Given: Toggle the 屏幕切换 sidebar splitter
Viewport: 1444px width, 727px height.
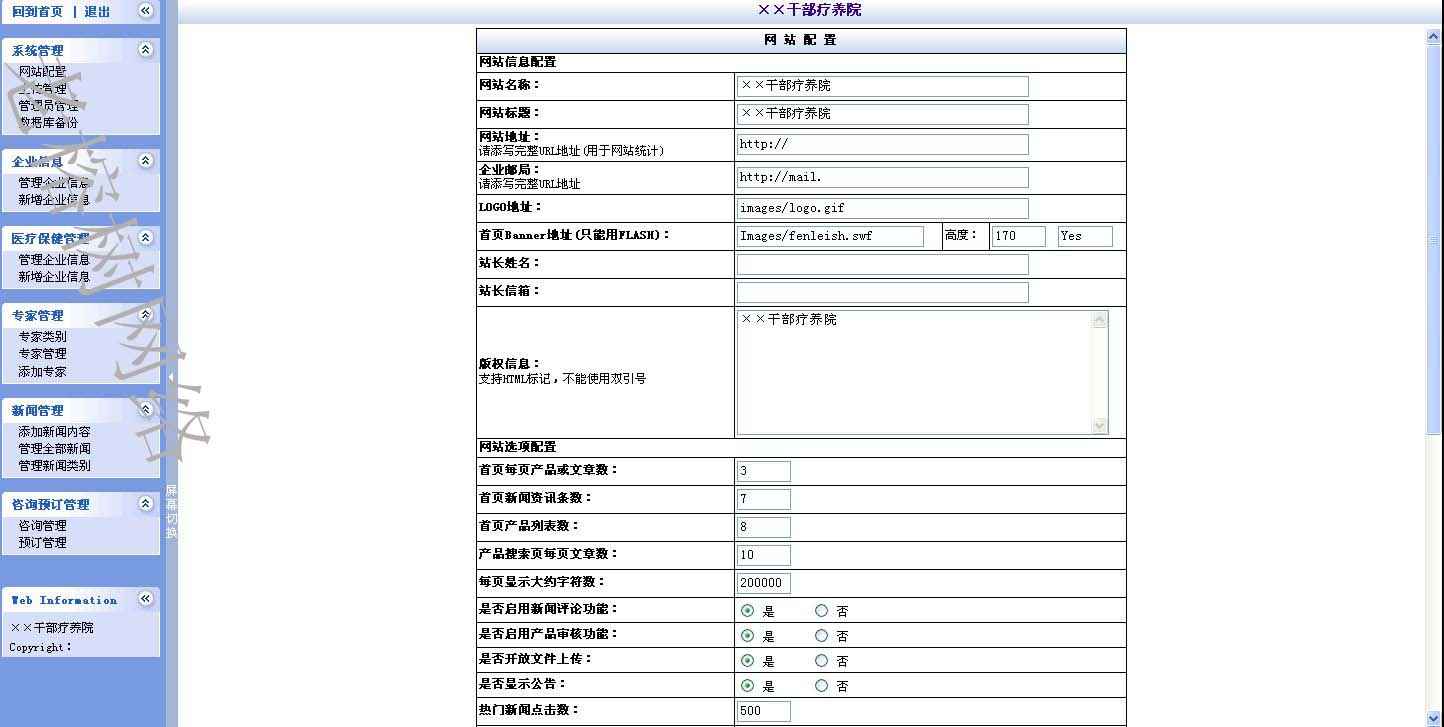Looking at the screenshot, I should point(171,511).
